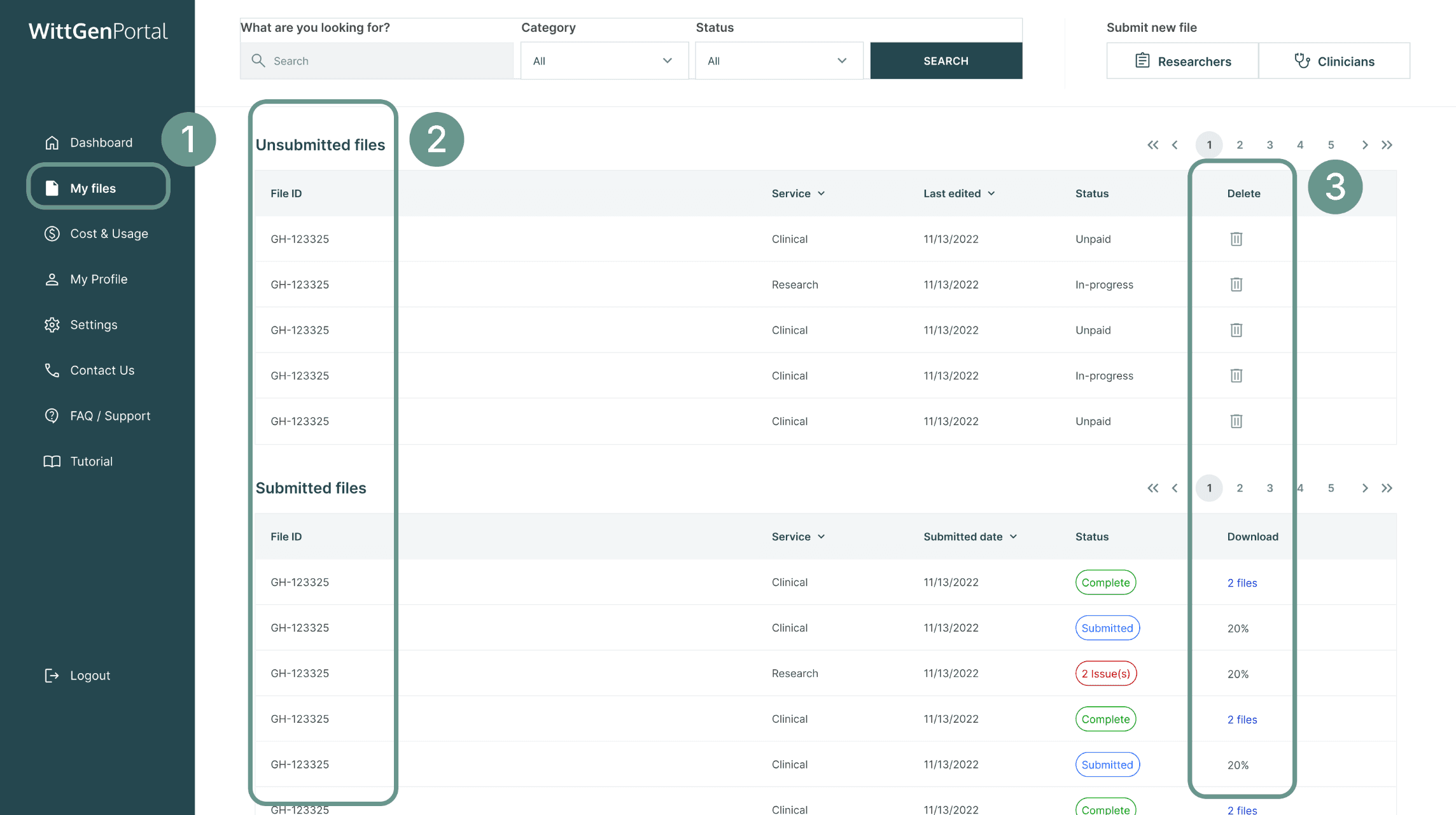1456x815 pixels.
Task: Submit new file as Researchers
Action: [x=1182, y=61]
